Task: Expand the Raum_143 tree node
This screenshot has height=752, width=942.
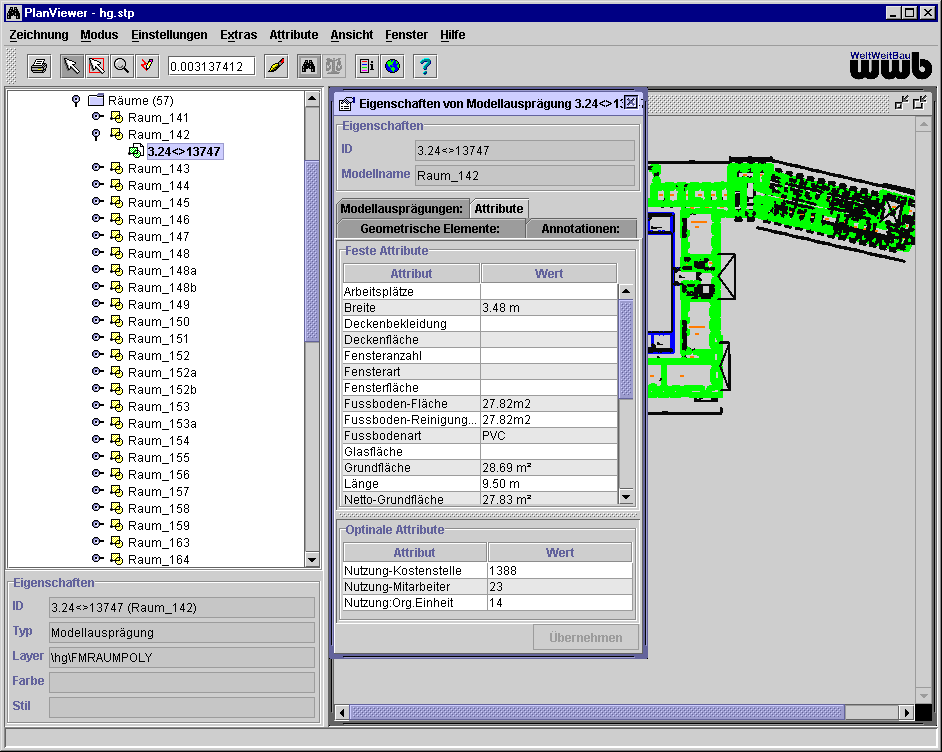Action: pos(97,168)
